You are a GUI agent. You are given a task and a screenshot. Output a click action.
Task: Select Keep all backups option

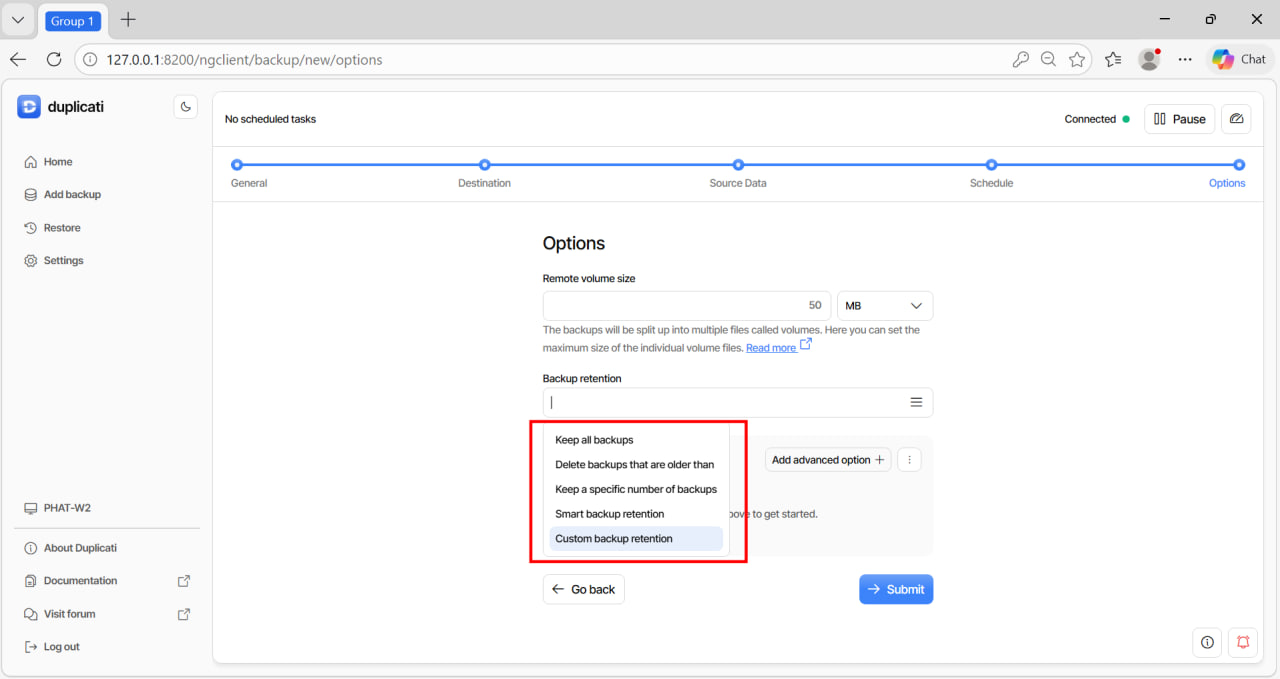point(594,440)
